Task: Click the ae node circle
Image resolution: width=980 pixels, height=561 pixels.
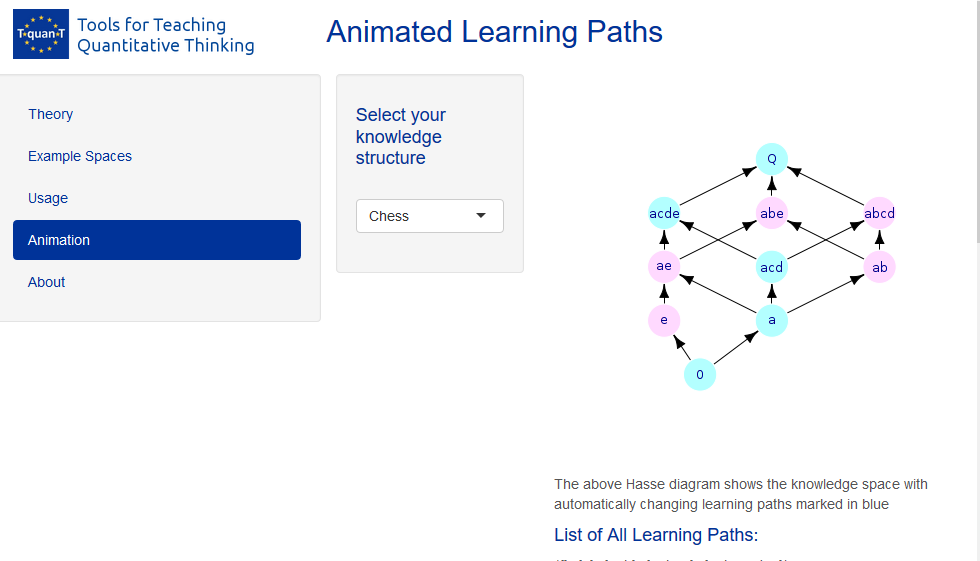Action: tap(664, 266)
